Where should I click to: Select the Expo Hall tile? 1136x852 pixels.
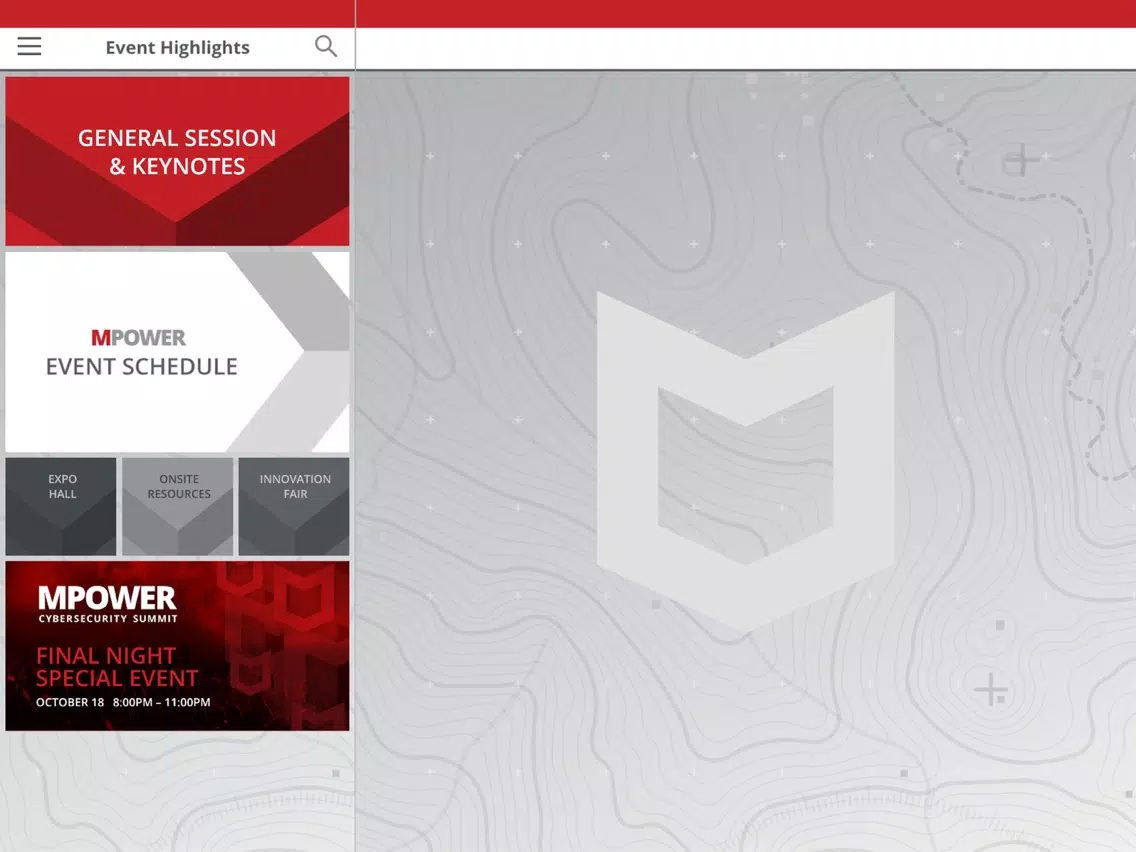(x=61, y=506)
